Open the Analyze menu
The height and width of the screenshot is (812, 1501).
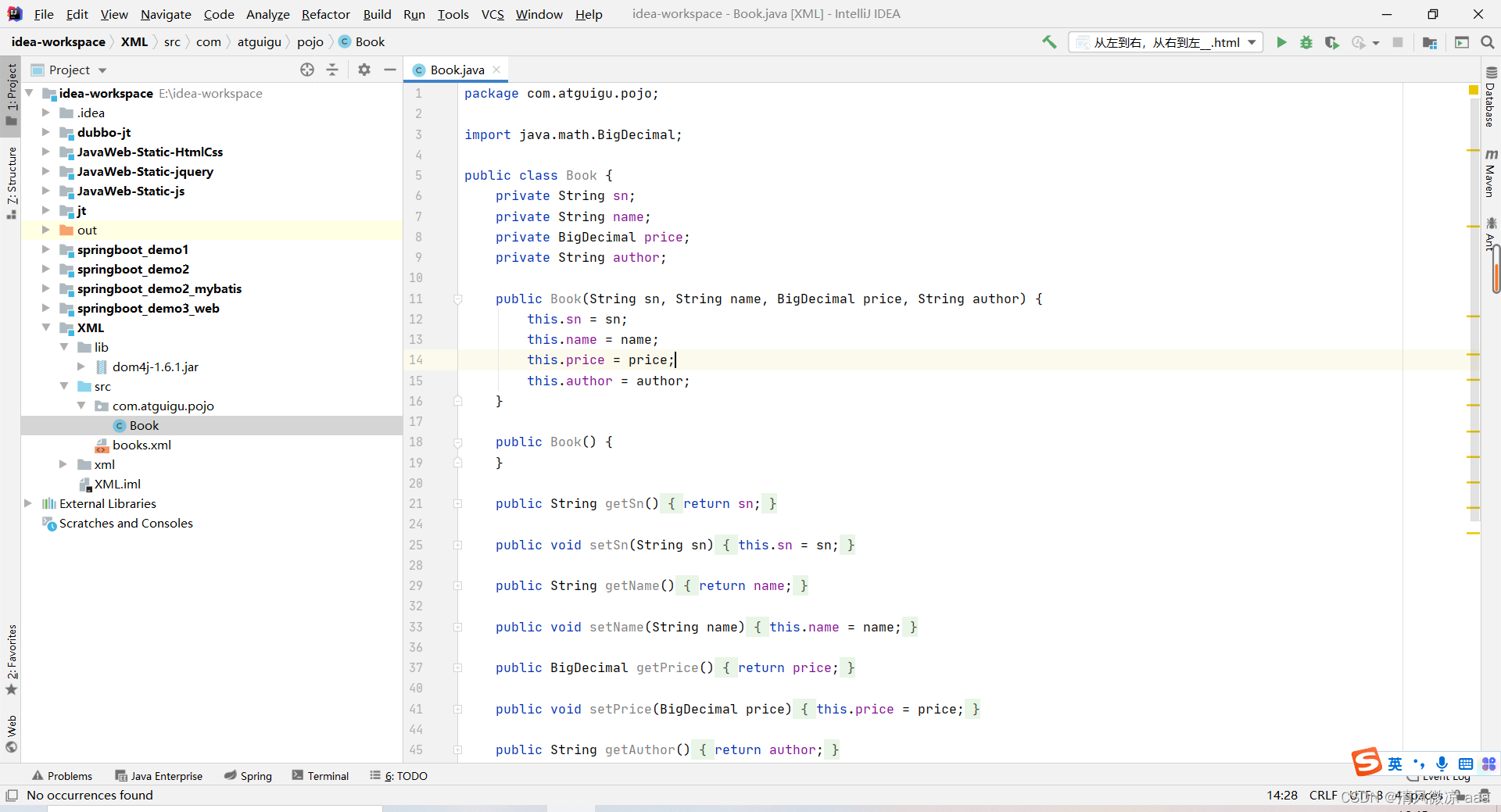click(x=268, y=14)
